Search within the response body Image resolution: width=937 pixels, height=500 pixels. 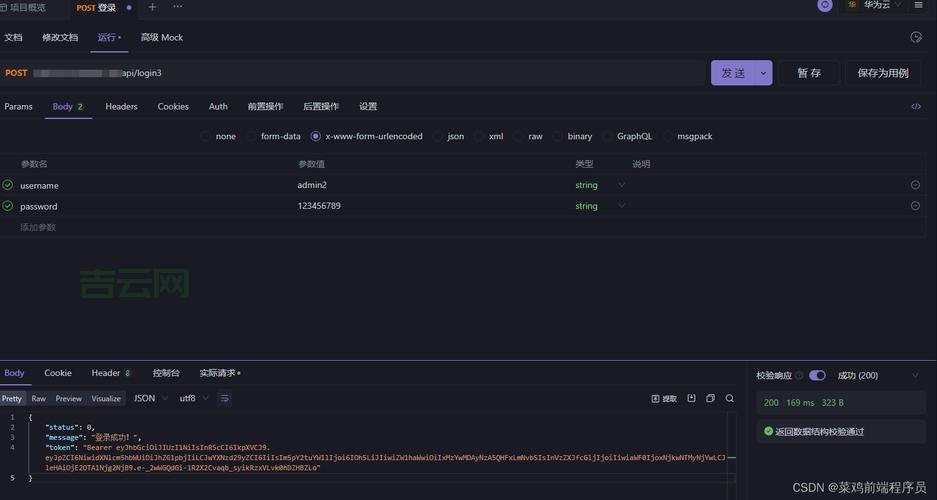730,398
